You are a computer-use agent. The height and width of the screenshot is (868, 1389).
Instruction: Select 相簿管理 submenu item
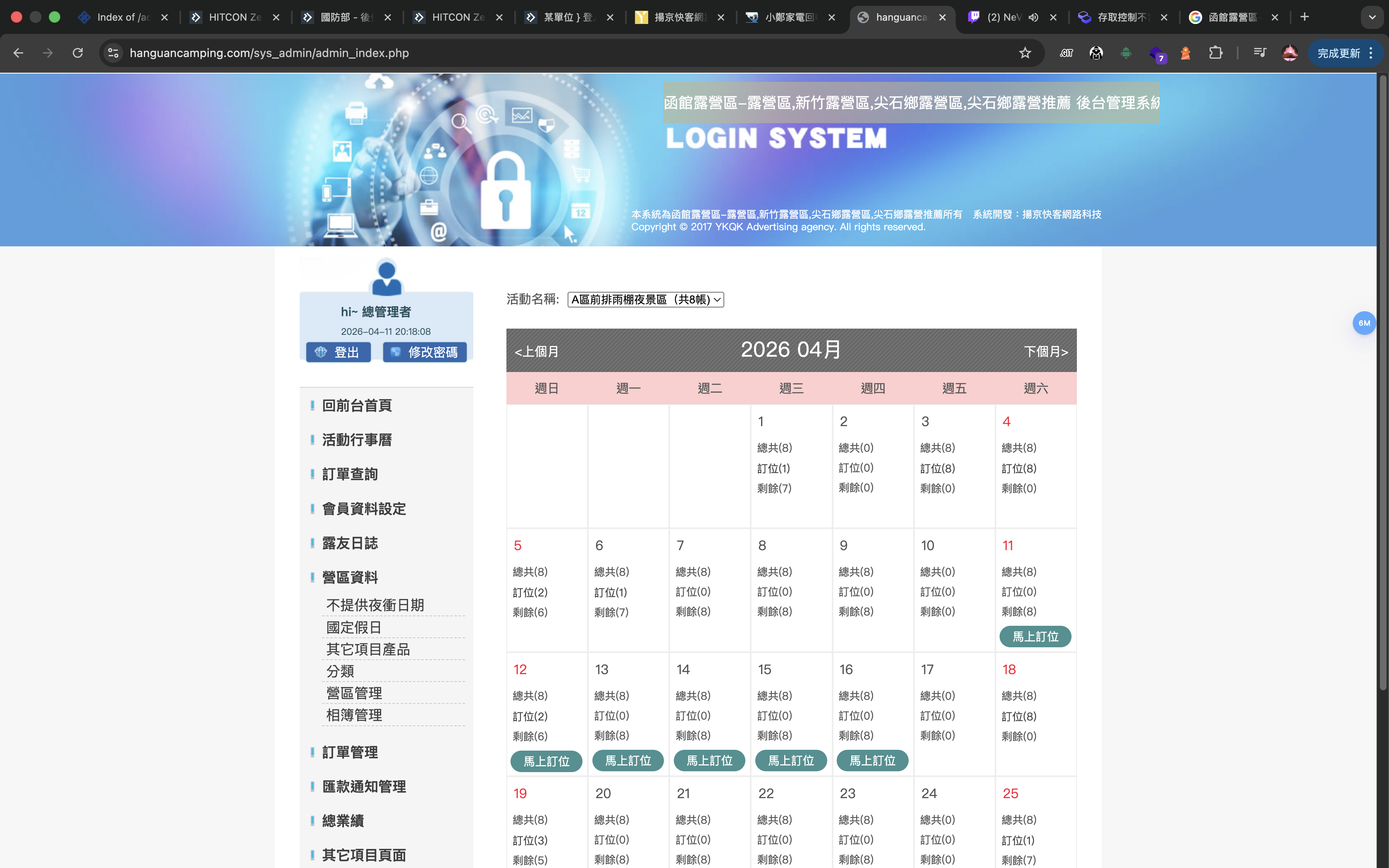(354, 715)
